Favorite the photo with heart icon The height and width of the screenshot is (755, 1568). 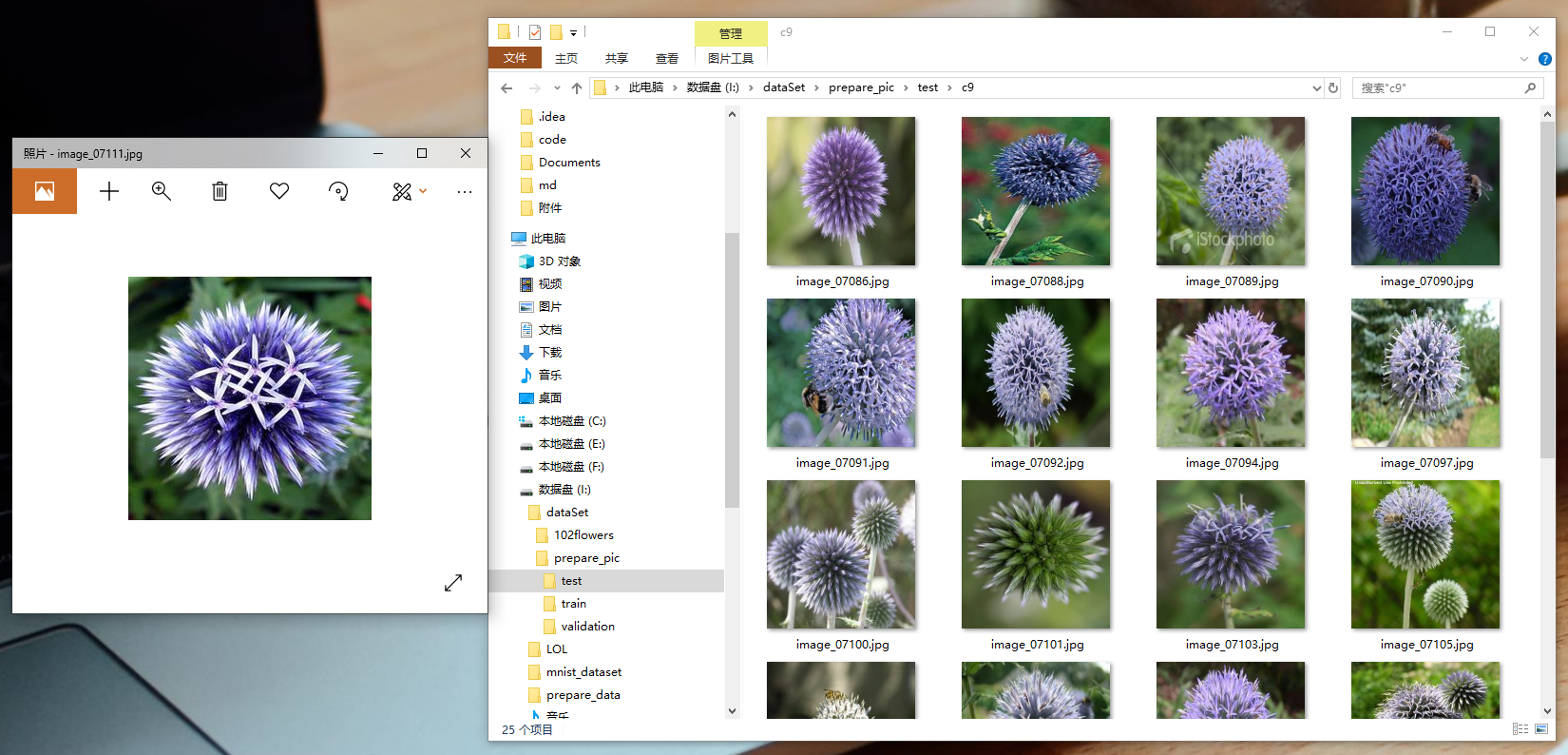[279, 191]
